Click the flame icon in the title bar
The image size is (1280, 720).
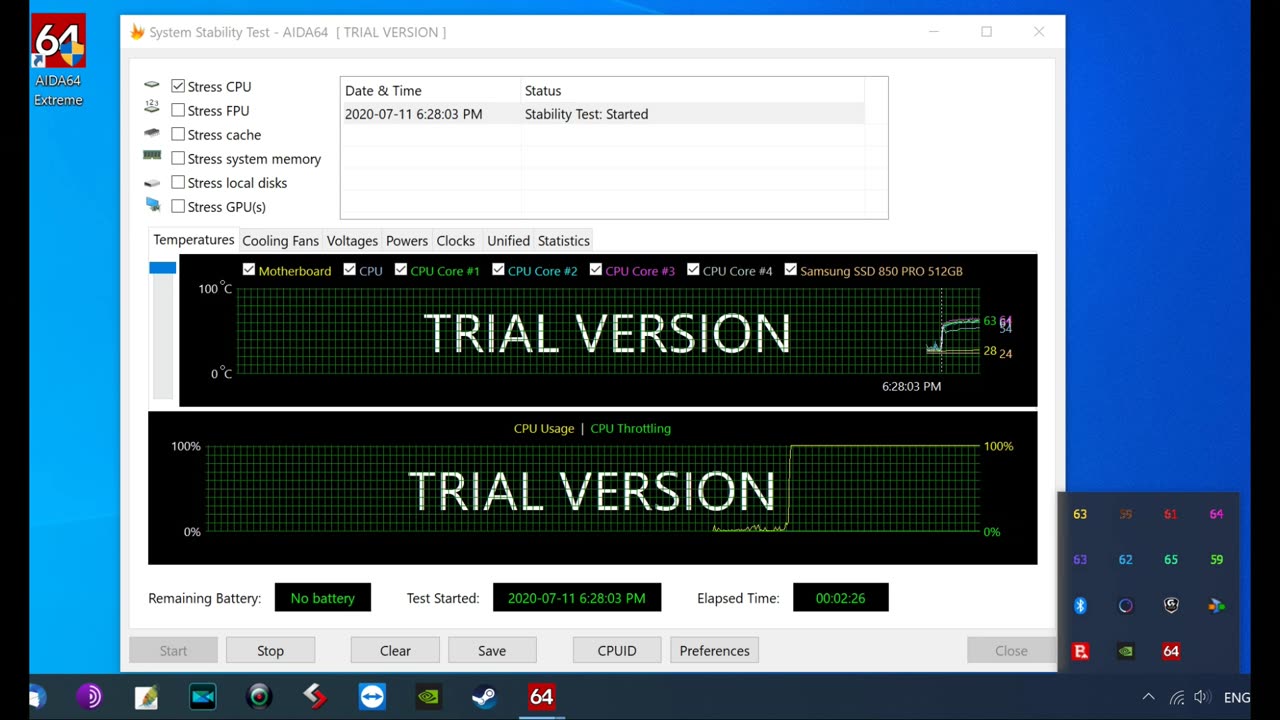tap(138, 32)
